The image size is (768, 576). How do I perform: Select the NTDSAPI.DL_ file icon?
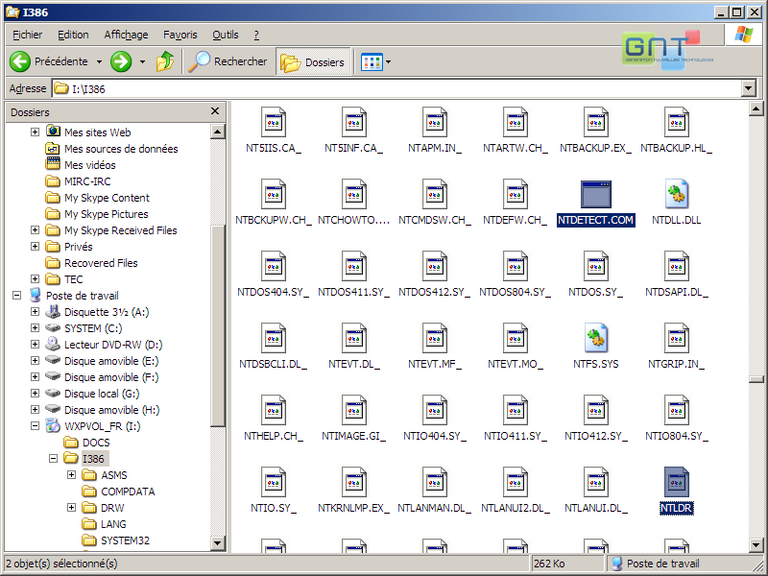point(676,266)
